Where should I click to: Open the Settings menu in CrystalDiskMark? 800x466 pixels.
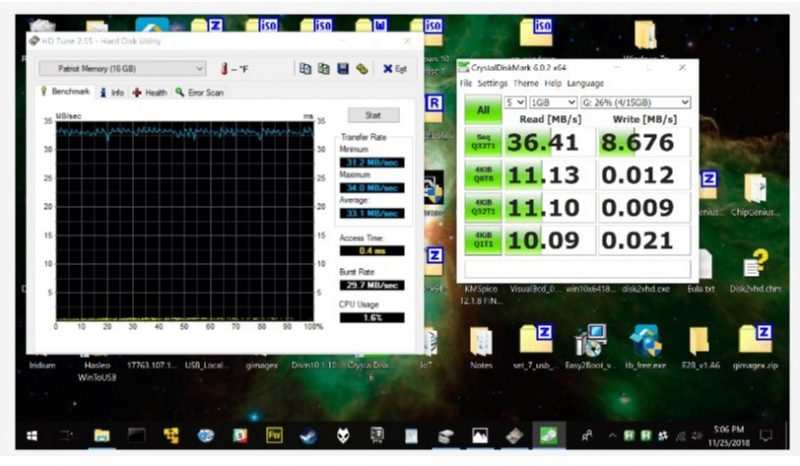coord(492,83)
